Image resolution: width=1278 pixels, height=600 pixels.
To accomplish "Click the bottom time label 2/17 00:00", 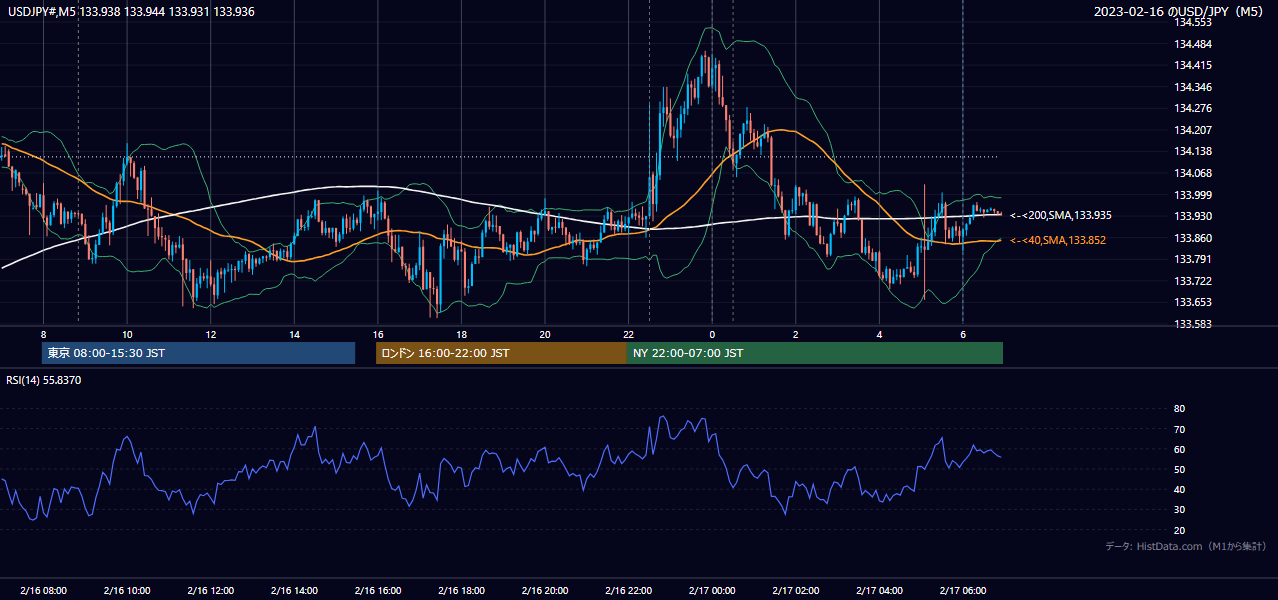I will click(x=712, y=590).
